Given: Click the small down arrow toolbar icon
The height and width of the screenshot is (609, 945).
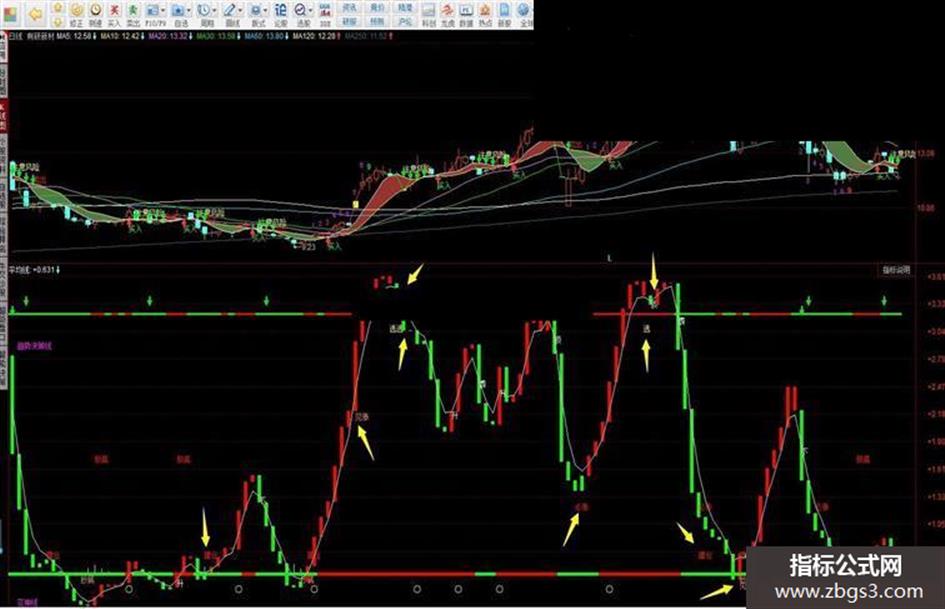Looking at the screenshot, I should [x=57, y=22].
